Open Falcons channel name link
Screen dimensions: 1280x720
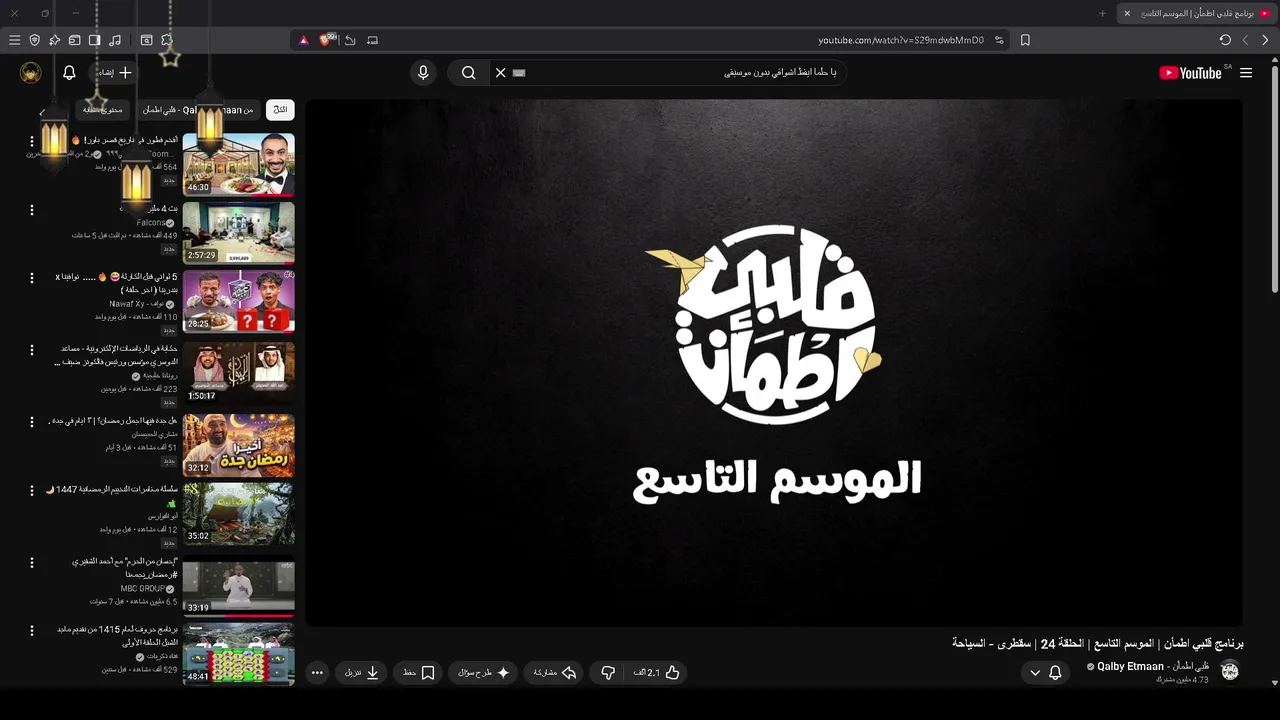150,223
